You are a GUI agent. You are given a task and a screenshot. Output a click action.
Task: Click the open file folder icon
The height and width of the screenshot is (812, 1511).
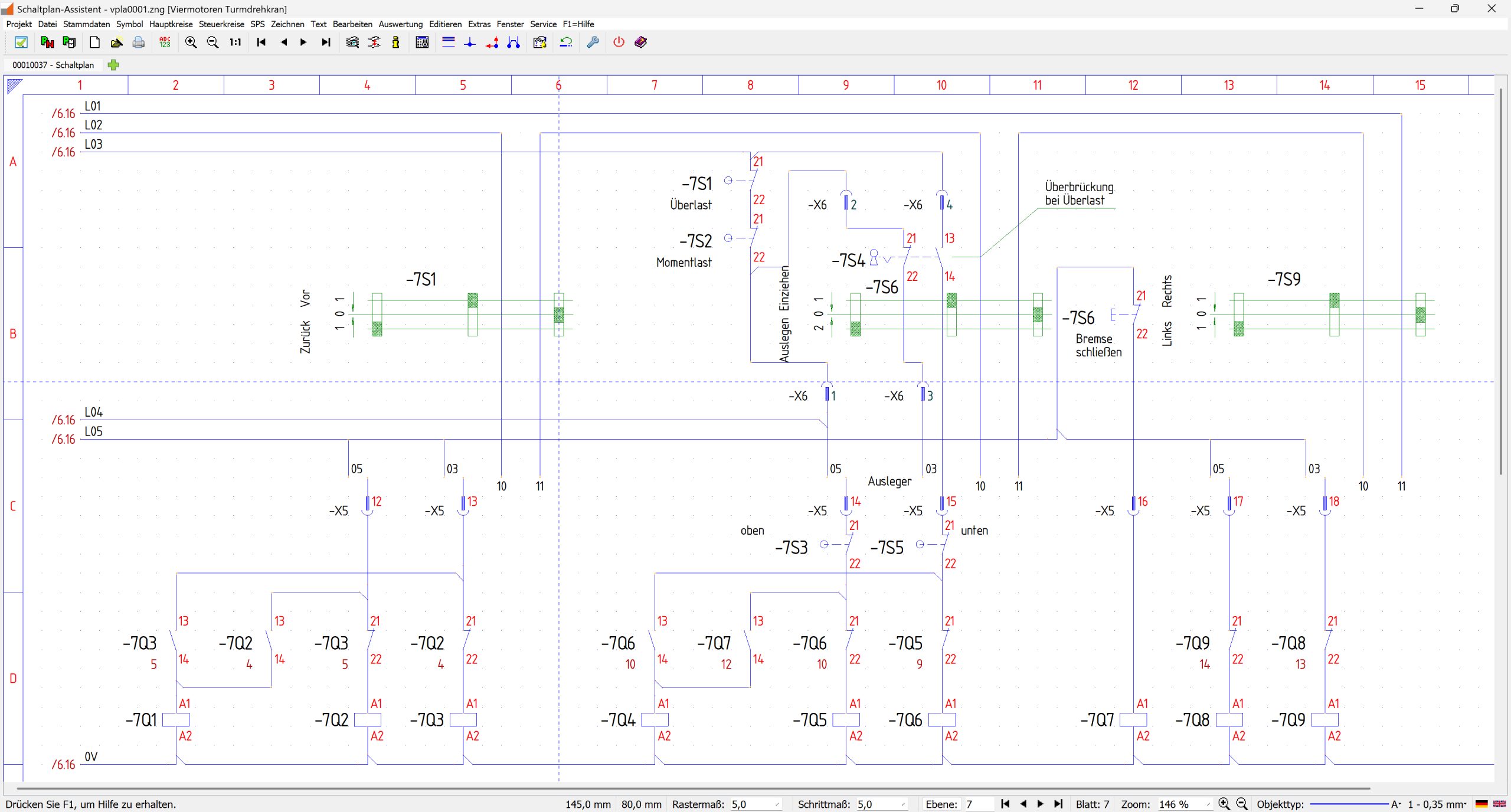point(116,42)
